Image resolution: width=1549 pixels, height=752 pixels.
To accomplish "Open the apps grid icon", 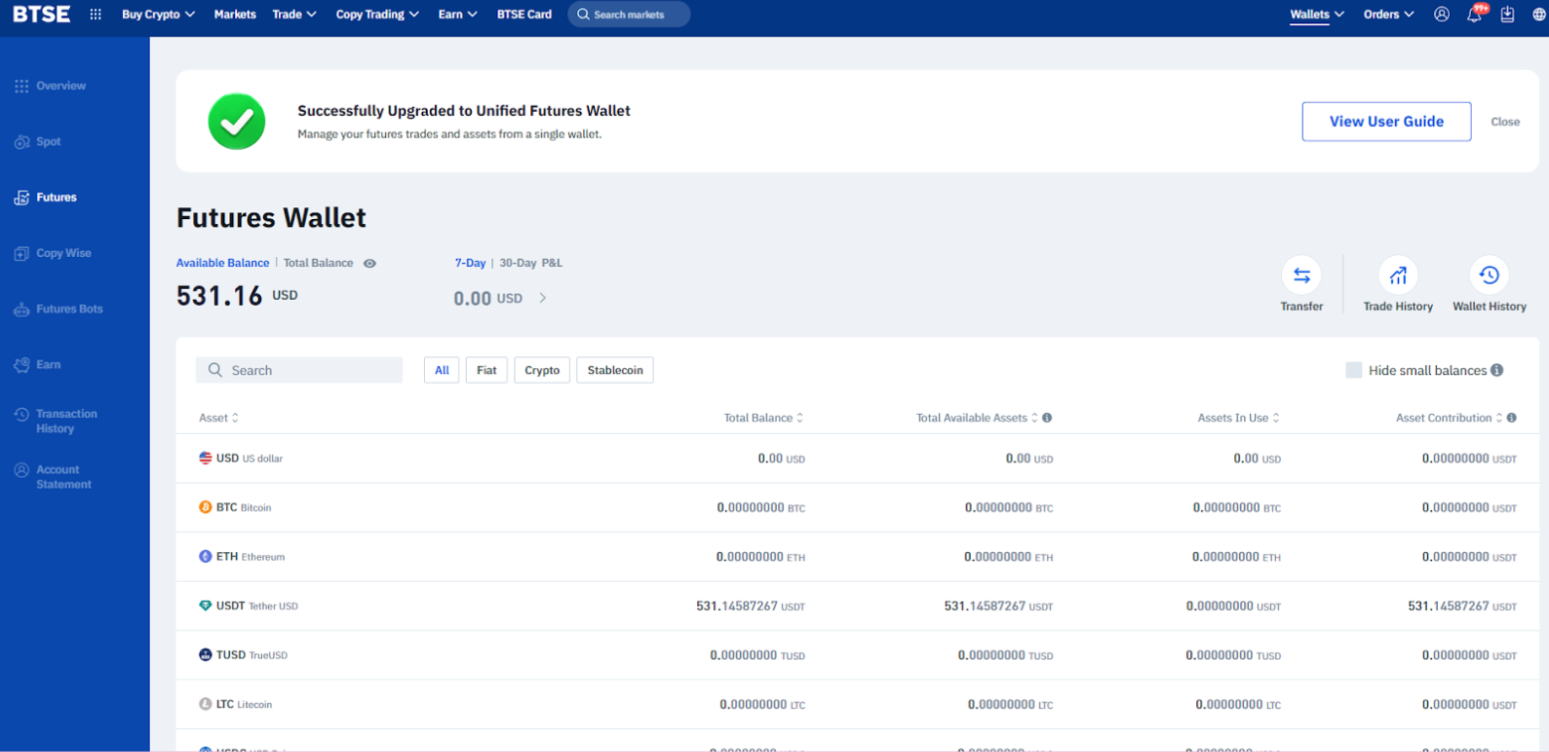I will tap(96, 15).
